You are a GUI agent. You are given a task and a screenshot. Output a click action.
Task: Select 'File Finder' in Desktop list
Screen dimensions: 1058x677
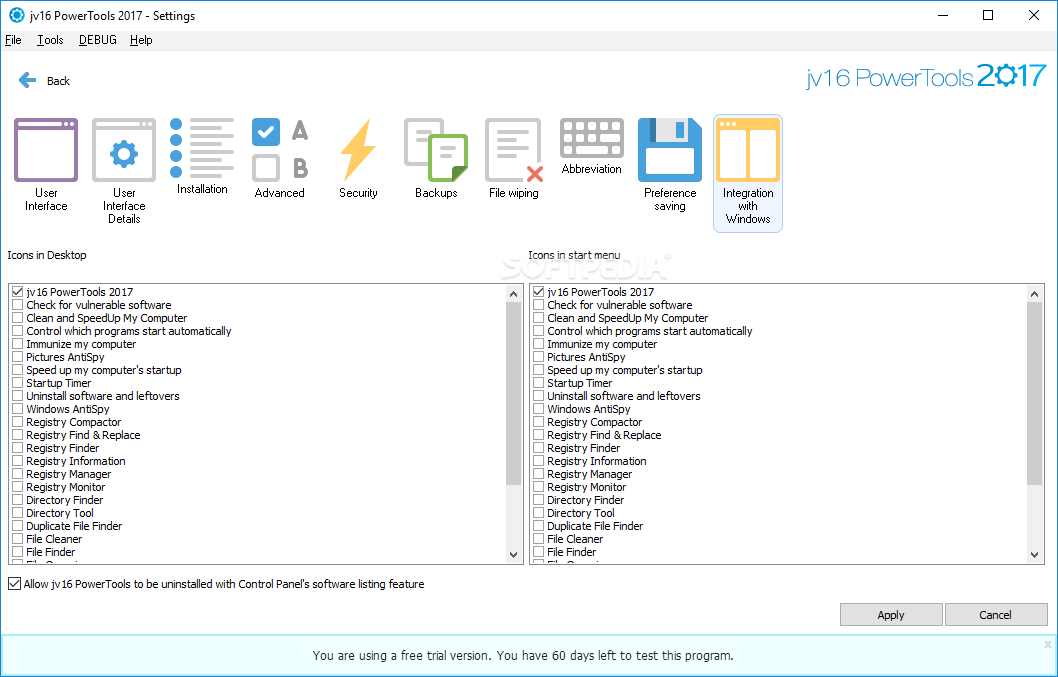pos(51,552)
